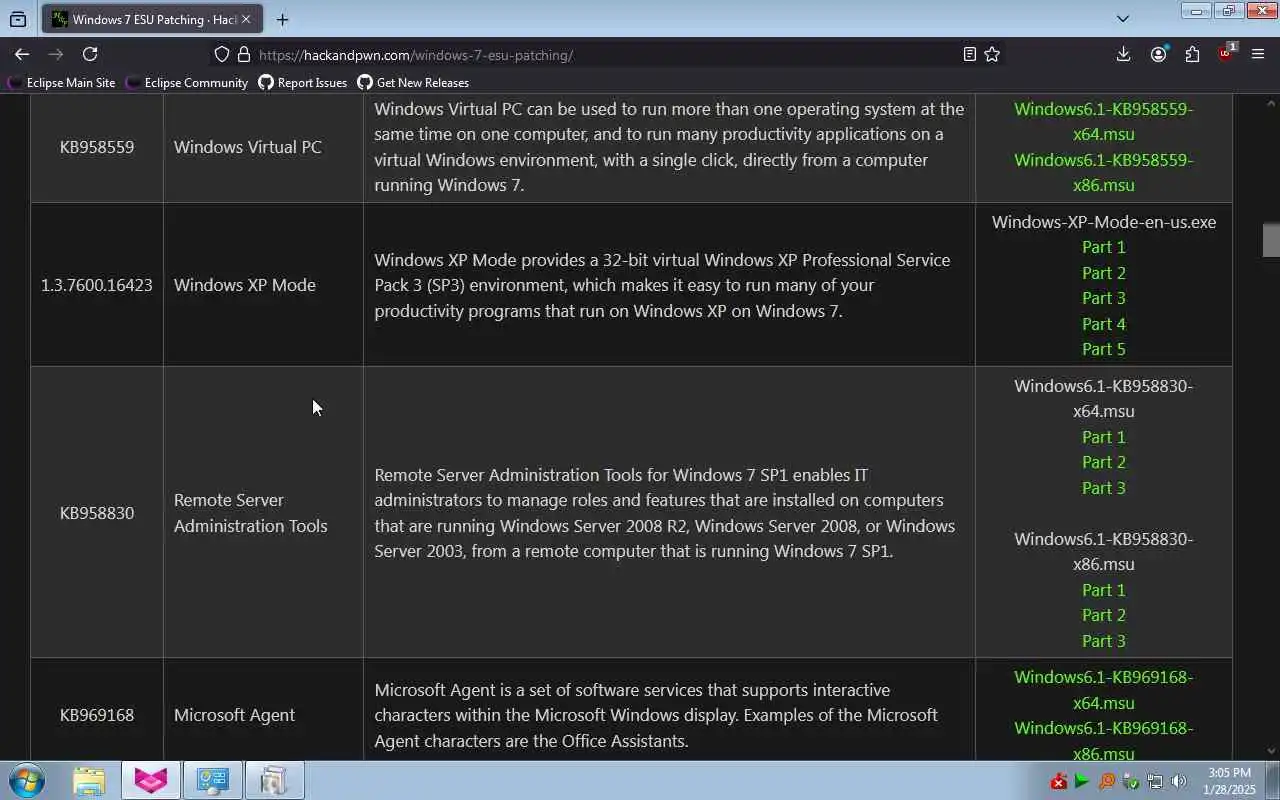
Task: Open tracking protection shield in address bar
Action: point(222,54)
